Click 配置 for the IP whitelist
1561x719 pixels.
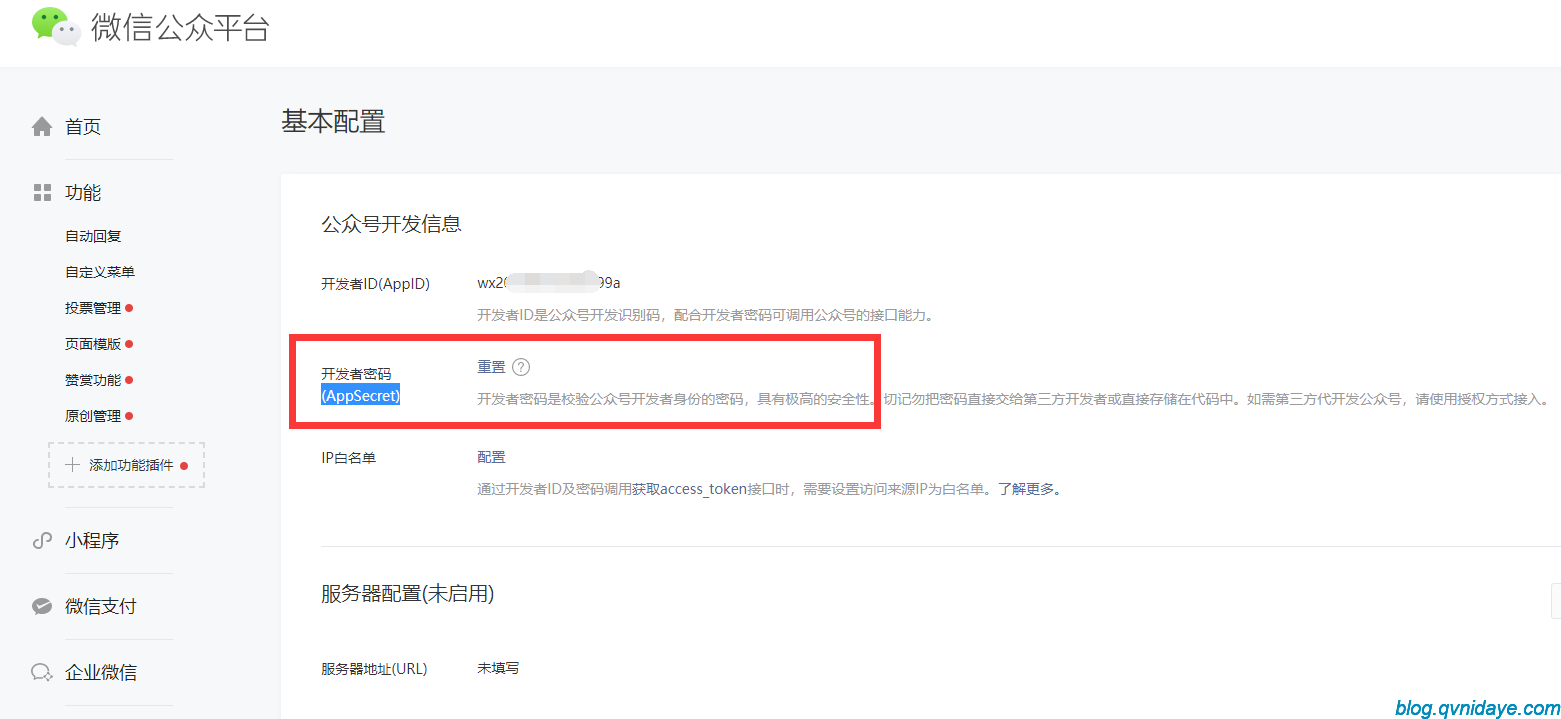(x=491, y=457)
